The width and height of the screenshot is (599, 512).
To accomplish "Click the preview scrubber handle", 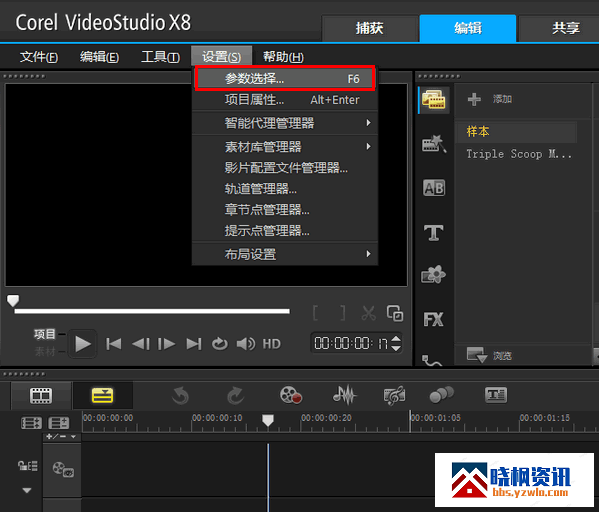I will (x=13, y=300).
